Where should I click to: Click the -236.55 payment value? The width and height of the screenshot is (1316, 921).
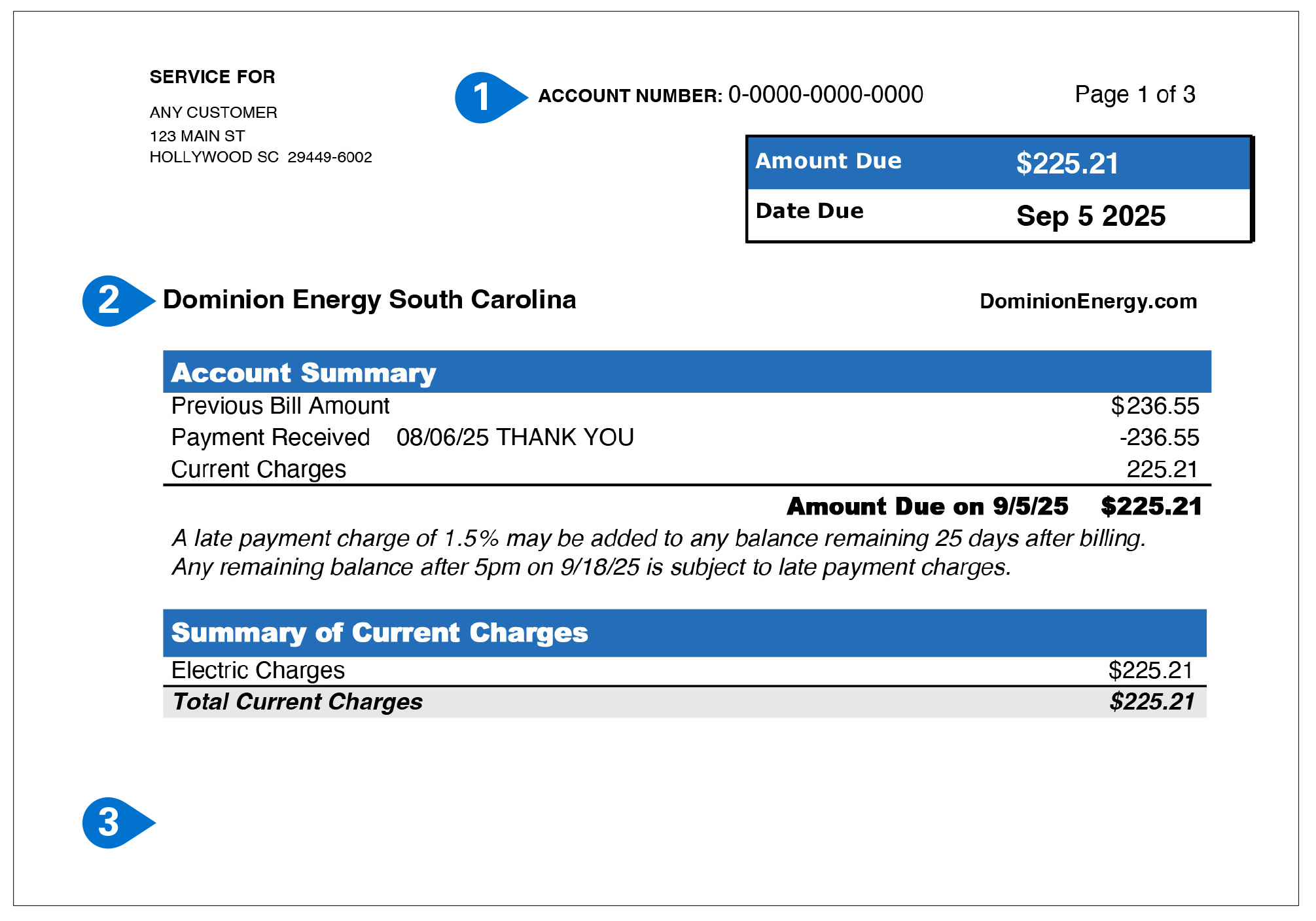pos(1159,437)
